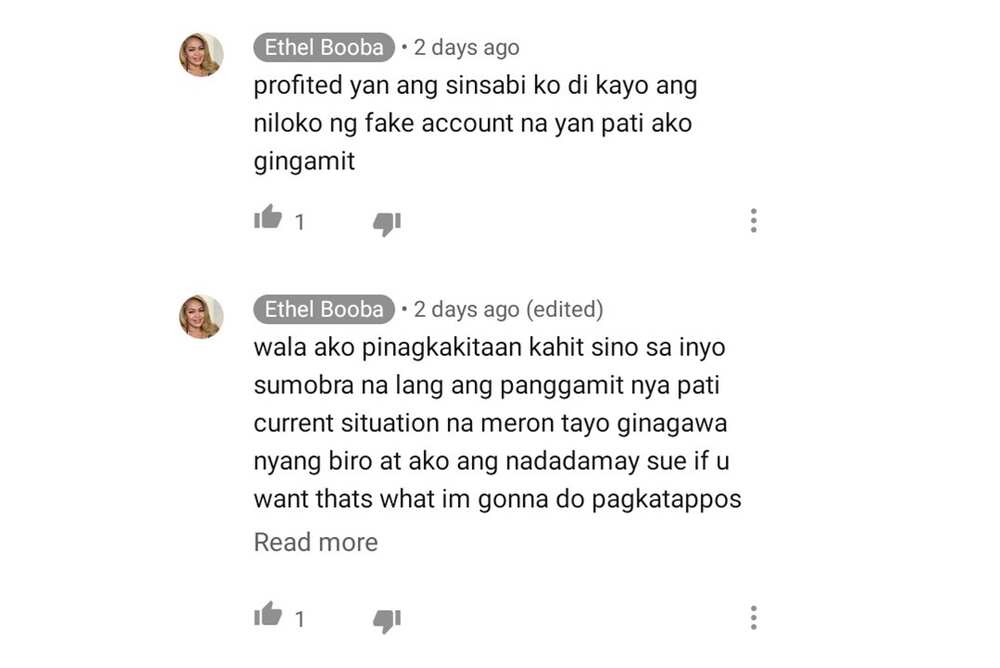This screenshot has height=668, width=1000.
Task: Select the comment text beginning 'profited yan ang'
Action: point(475,123)
